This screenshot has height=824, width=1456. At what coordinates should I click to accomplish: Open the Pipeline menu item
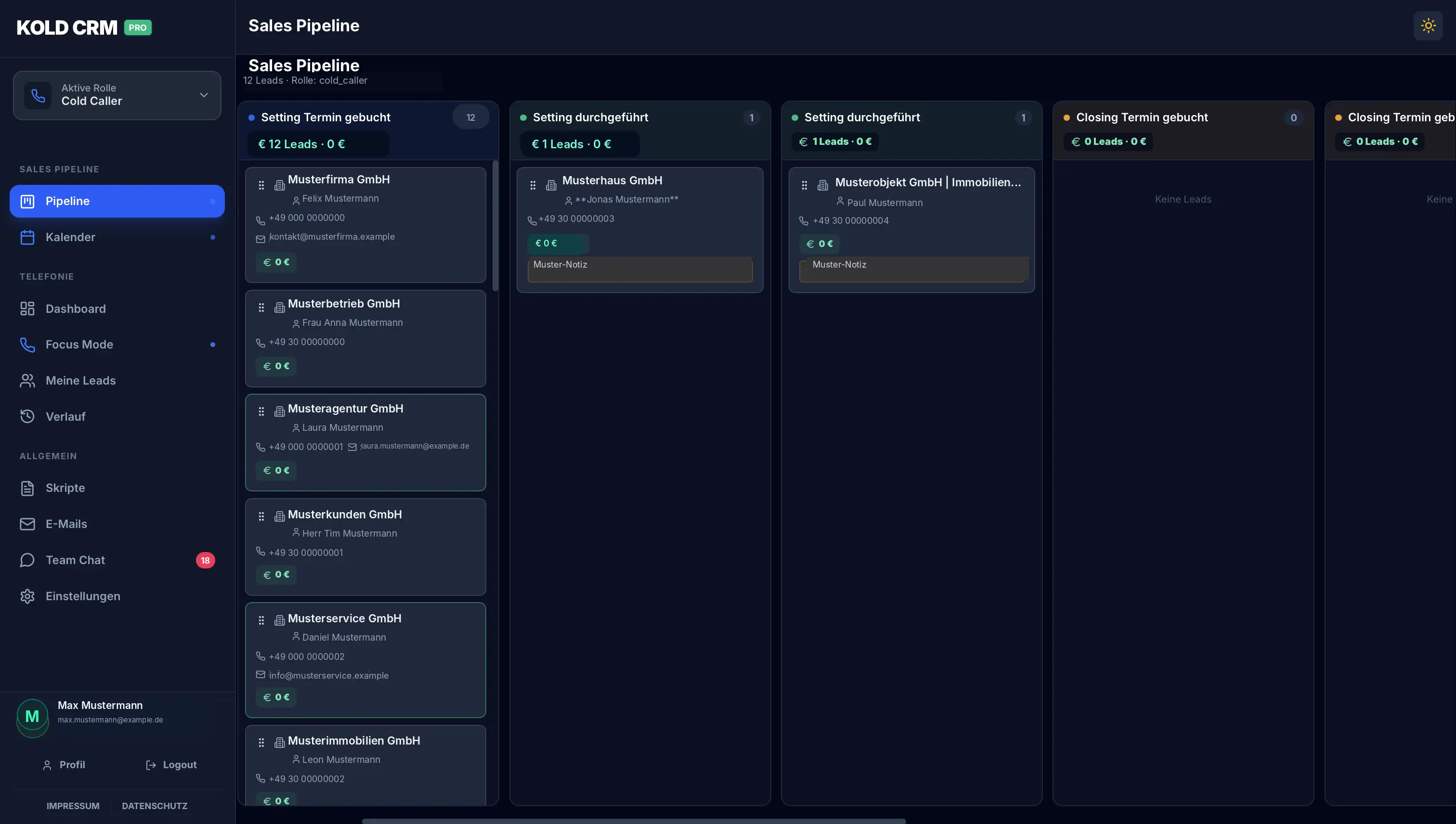(x=117, y=201)
